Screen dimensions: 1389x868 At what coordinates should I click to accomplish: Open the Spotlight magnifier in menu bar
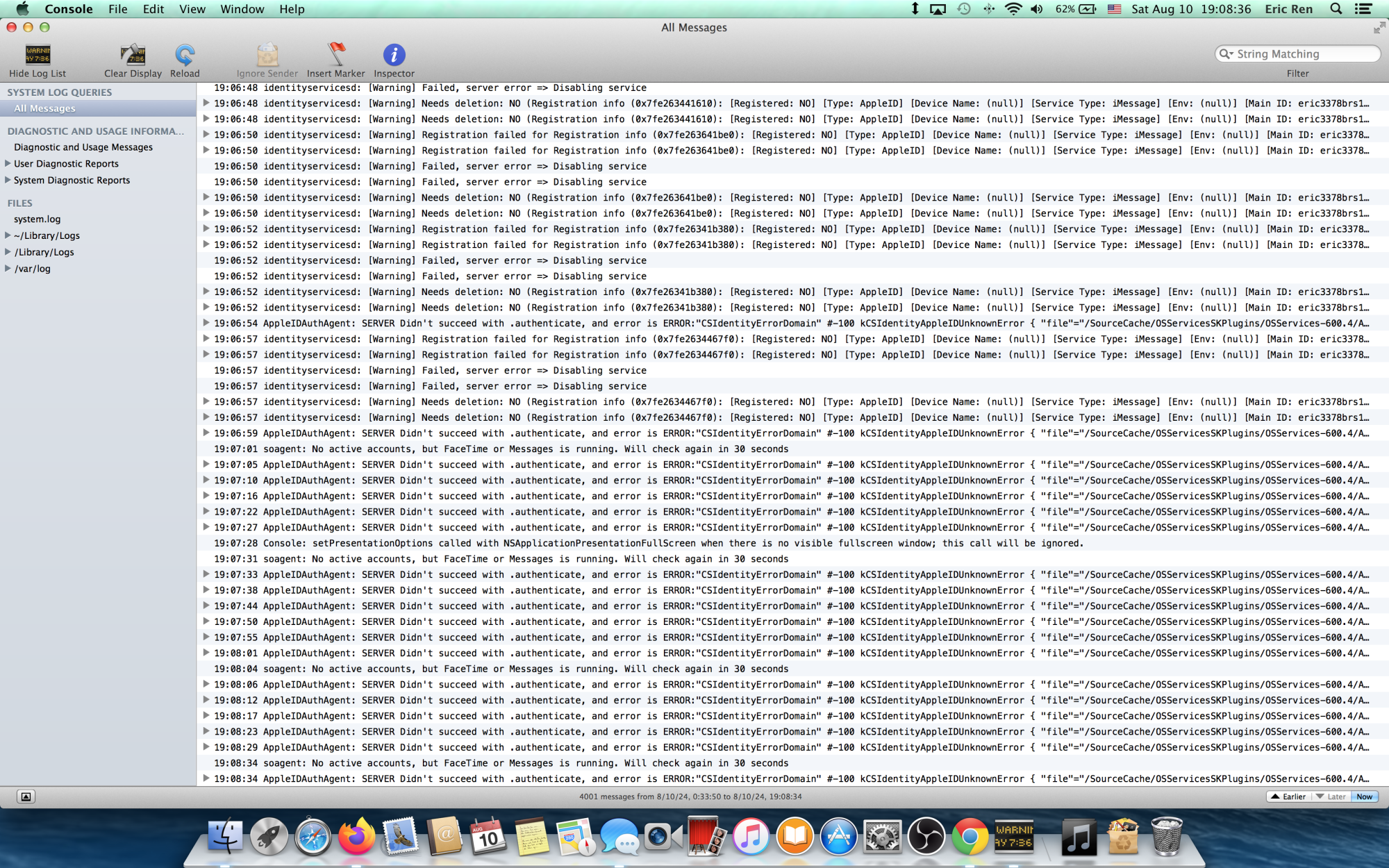point(1336,9)
